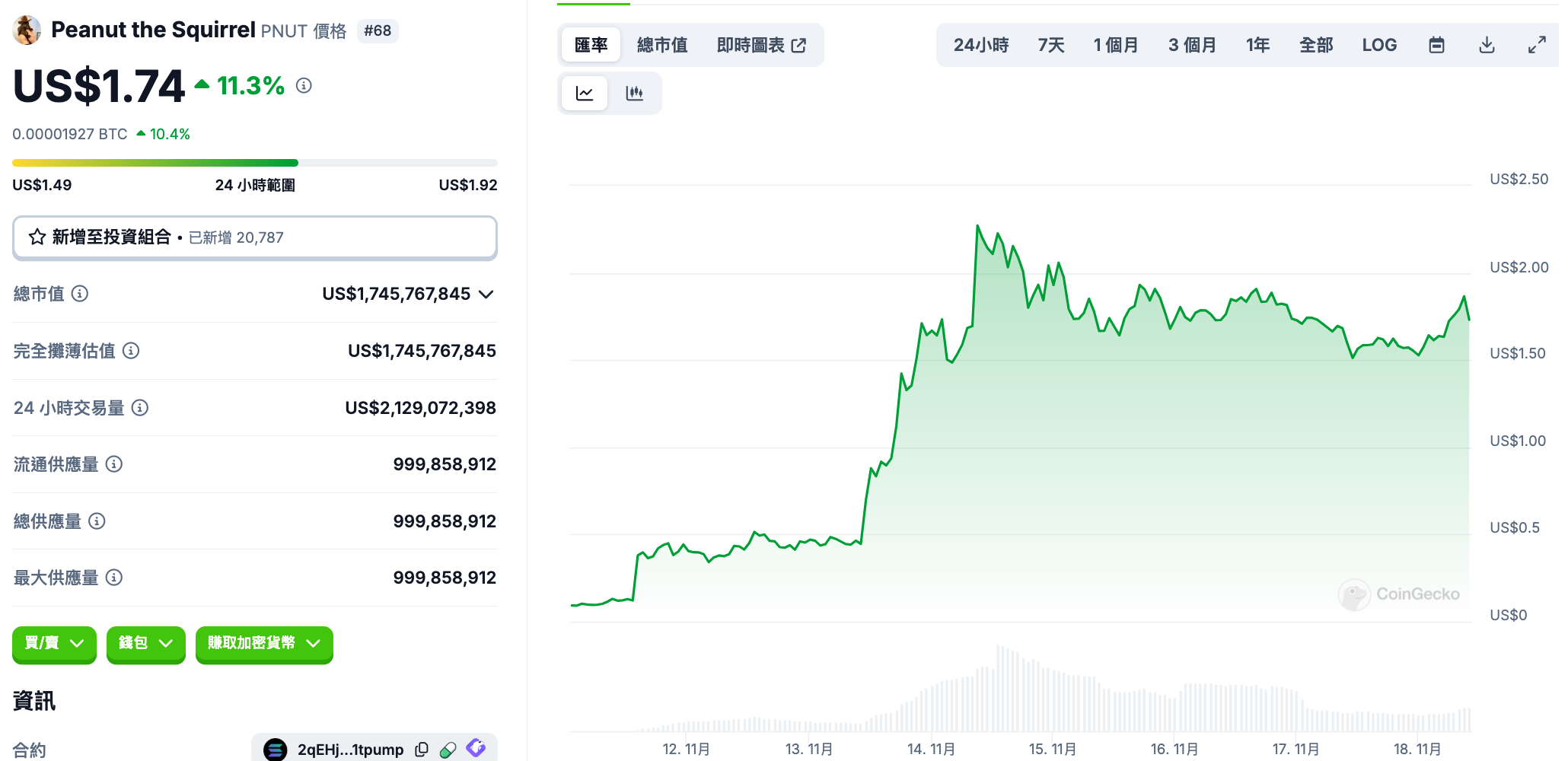1568x761 pixels.
Task: Expand the market cap value chevron
Action: pyautogui.click(x=486, y=294)
